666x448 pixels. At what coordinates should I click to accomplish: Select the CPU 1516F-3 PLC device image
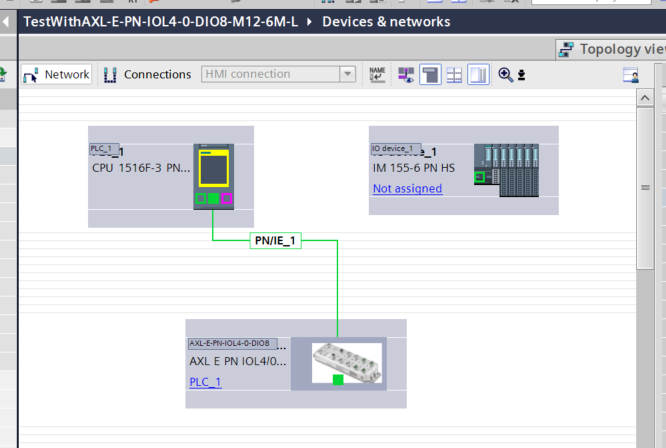[213, 175]
